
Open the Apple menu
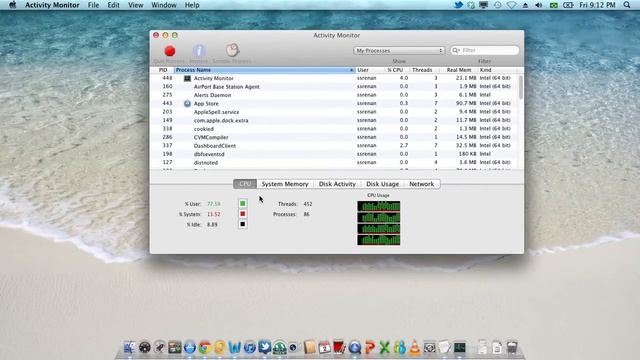[12, 5]
